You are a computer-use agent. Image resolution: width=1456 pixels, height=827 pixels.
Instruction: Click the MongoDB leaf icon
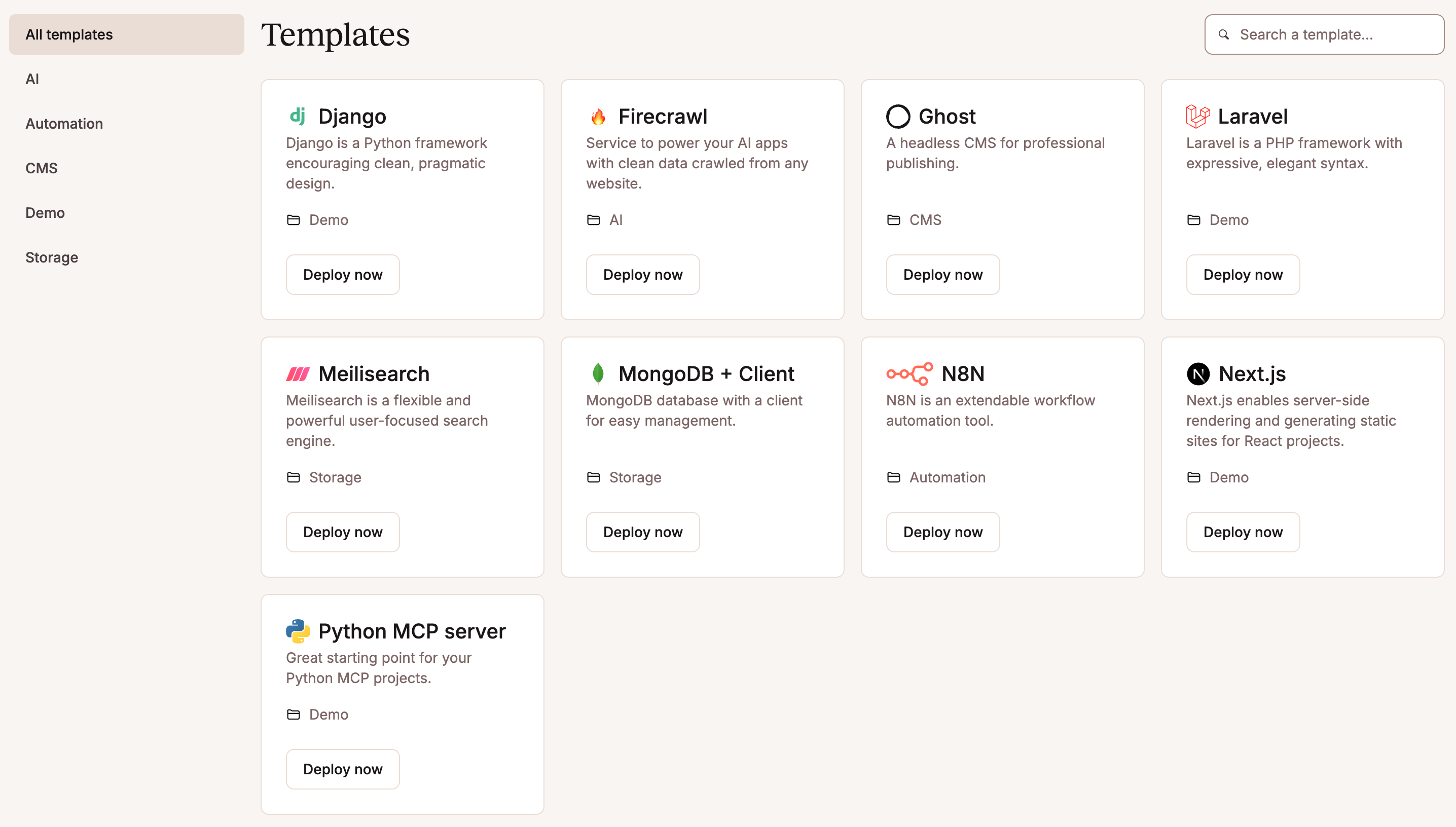pyautogui.click(x=598, y=374)
